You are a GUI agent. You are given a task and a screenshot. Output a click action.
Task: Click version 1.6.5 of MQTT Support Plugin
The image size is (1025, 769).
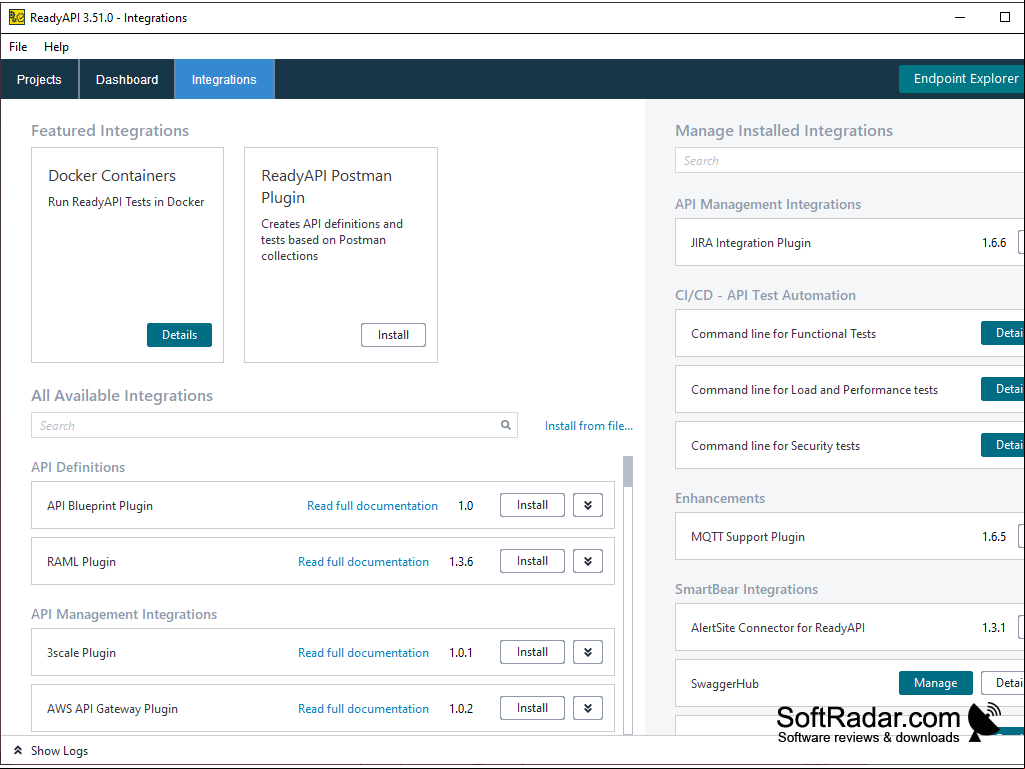pyautogui.click(x=994, y=537)
